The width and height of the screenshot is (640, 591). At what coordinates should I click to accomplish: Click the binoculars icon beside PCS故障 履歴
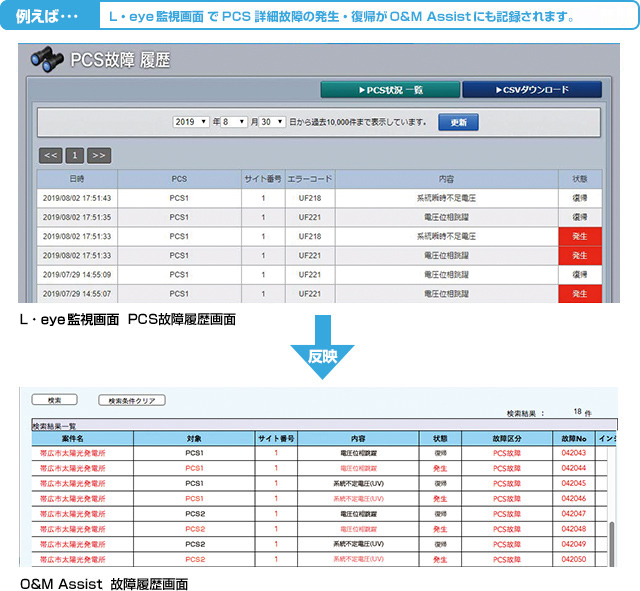point(47,59)
